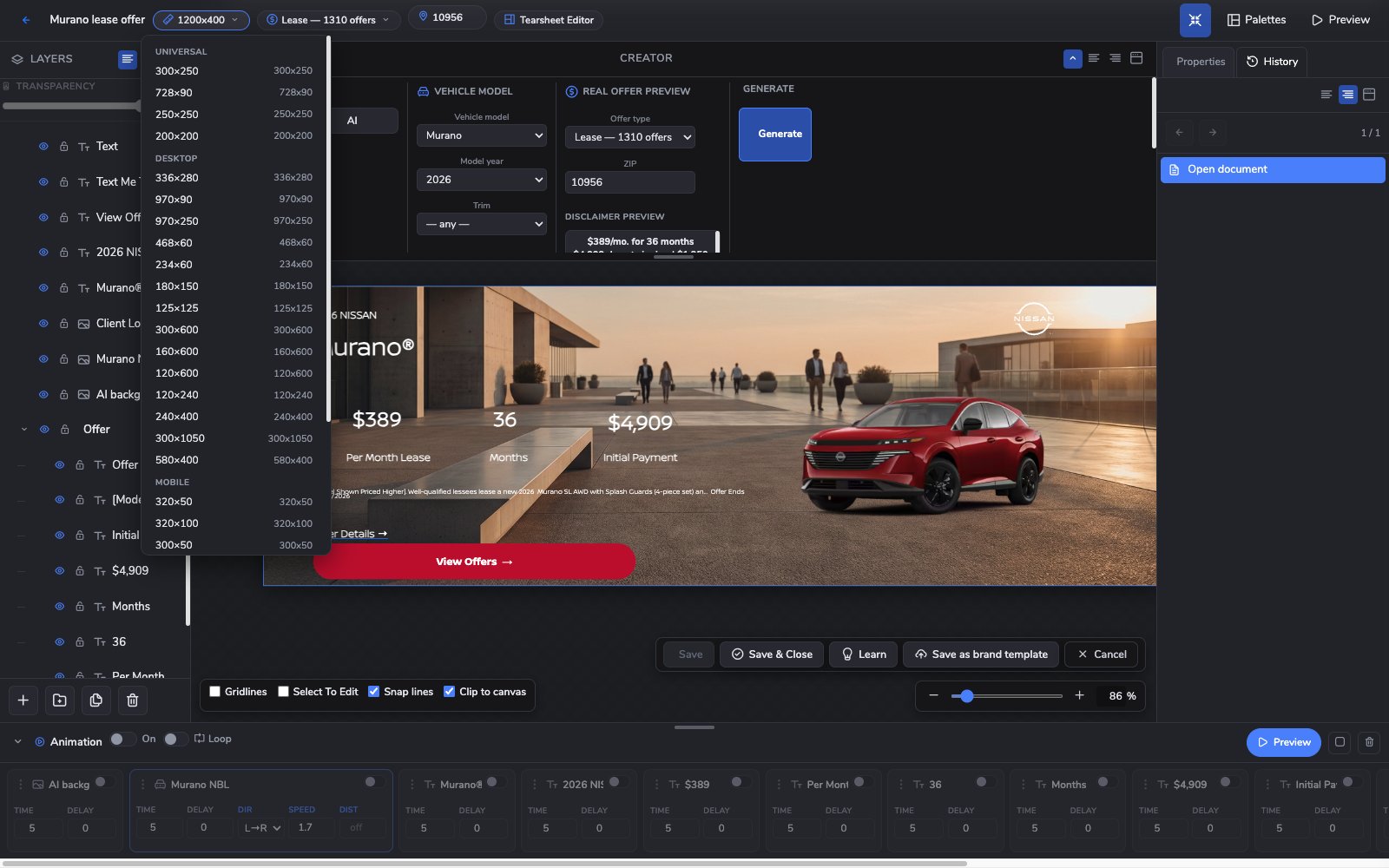Duplicate the selected layer icon
Image resolution: width=1389 pixels, height=868 pixels.
(96, 700)
